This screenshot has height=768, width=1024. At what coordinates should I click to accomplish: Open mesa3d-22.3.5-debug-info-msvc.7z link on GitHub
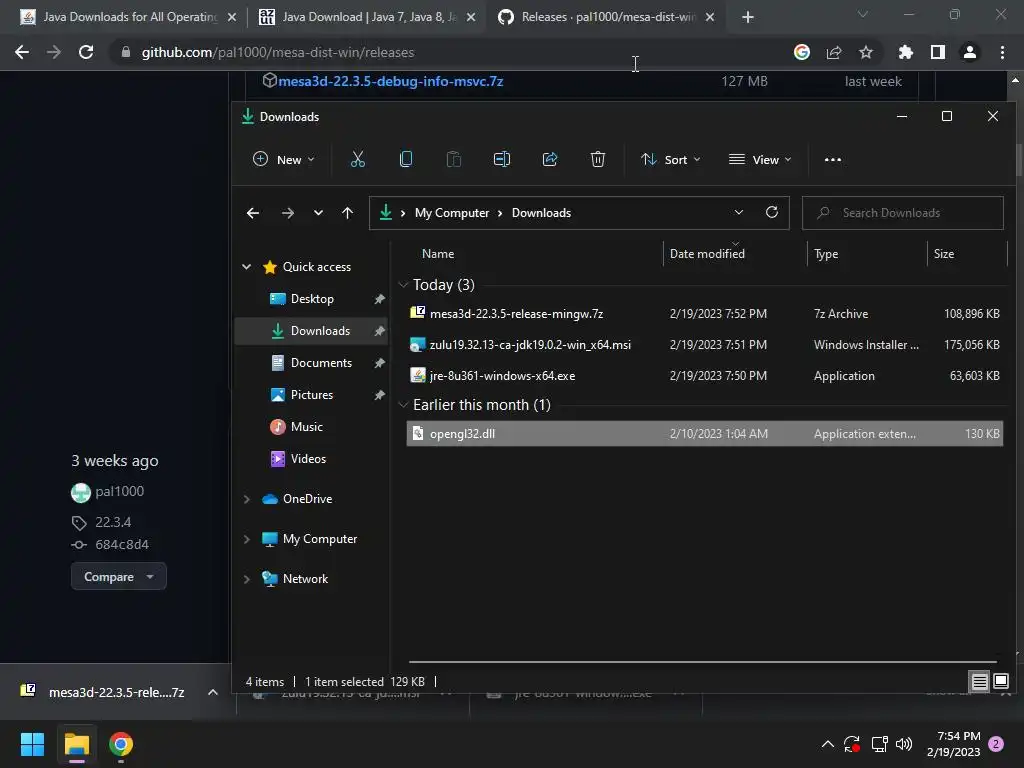[391, 81]
